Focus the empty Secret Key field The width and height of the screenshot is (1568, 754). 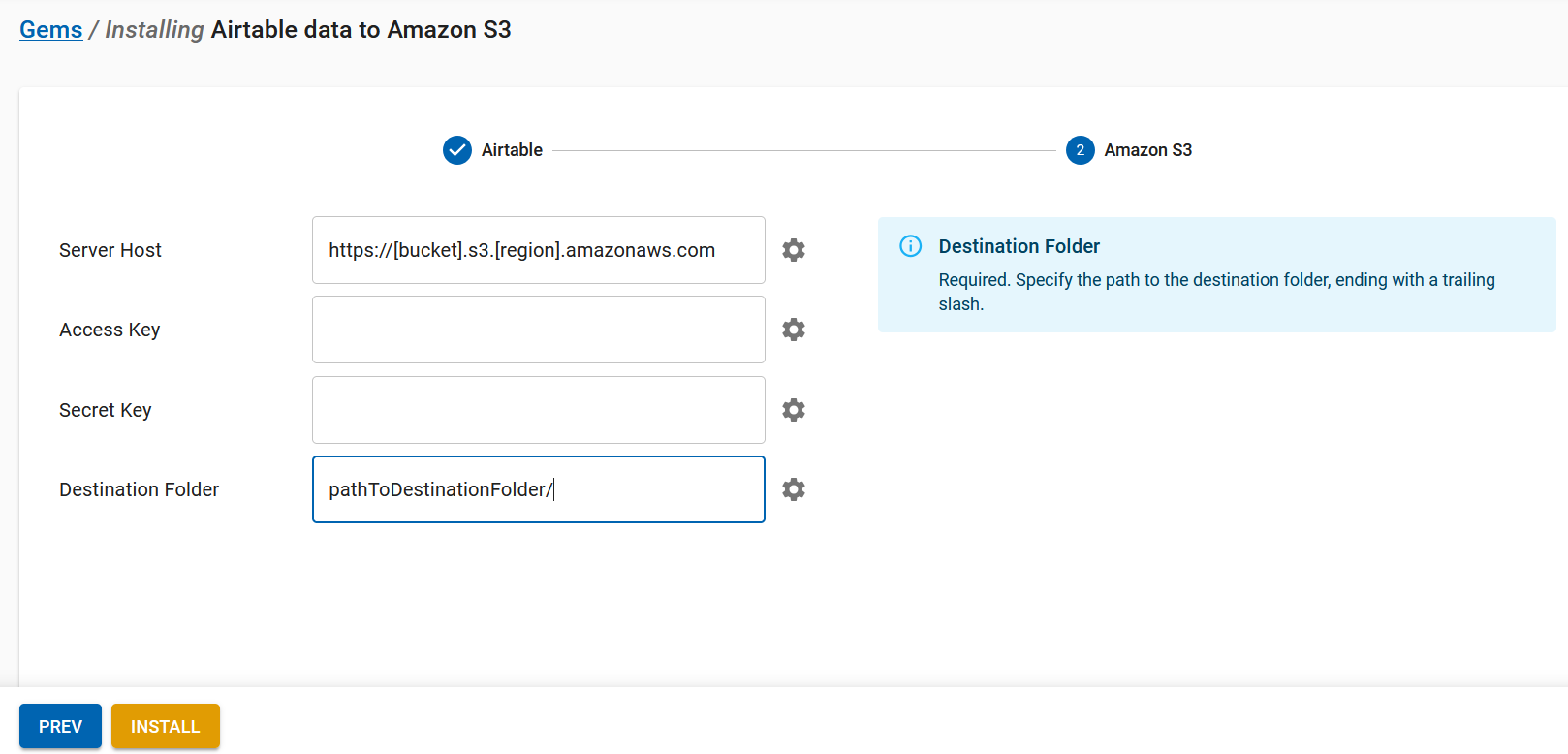click(538, 410)
